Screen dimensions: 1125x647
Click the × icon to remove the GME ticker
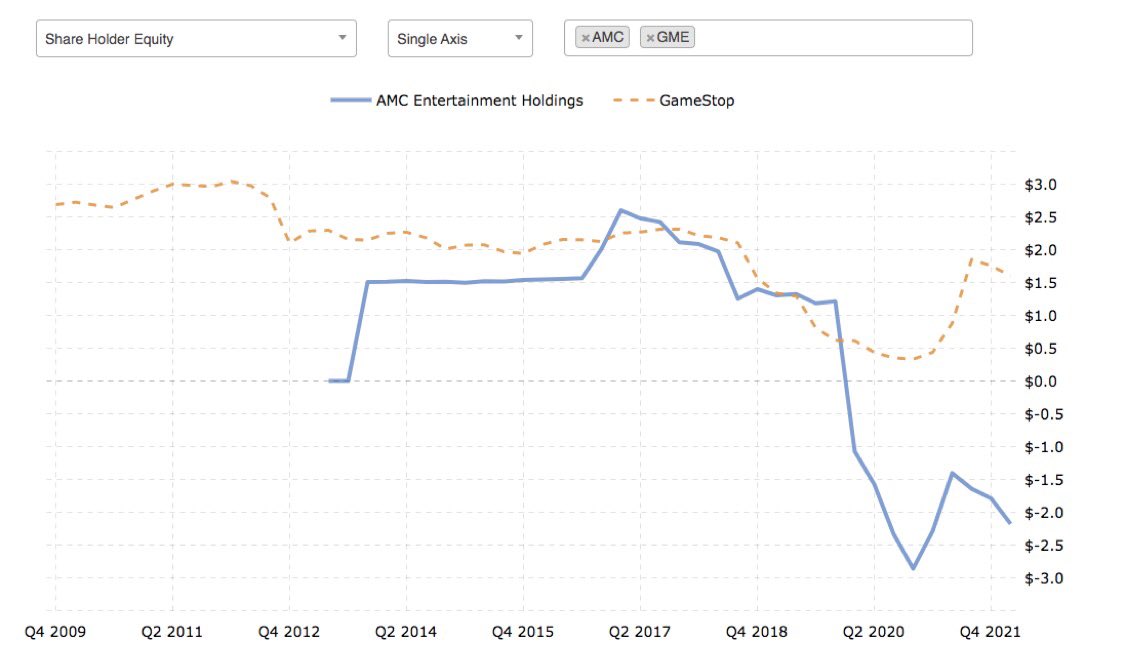click(x=652, y=37)
